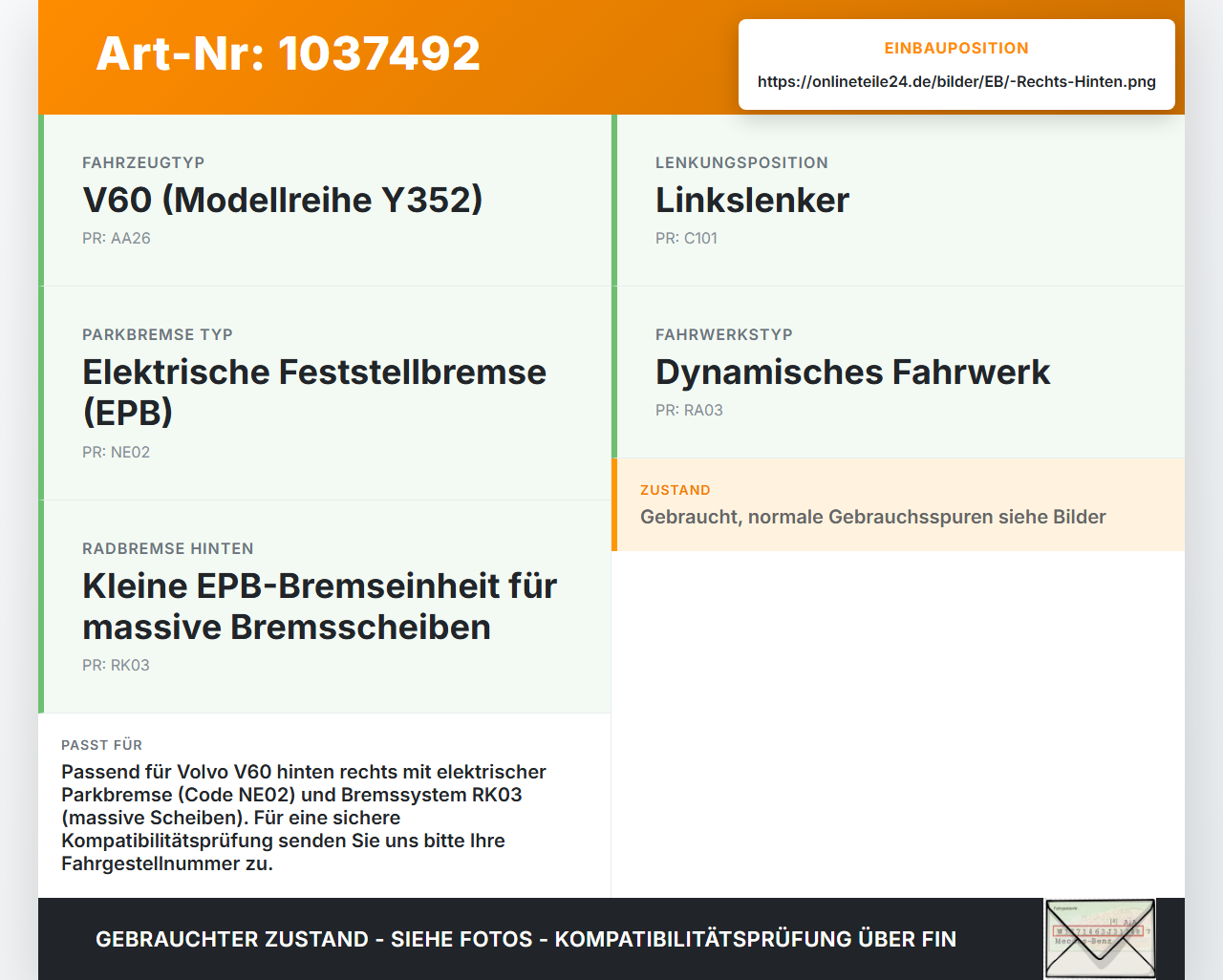Click the GEBRAUCHTER ZUSTAND footer banner text

526,939
